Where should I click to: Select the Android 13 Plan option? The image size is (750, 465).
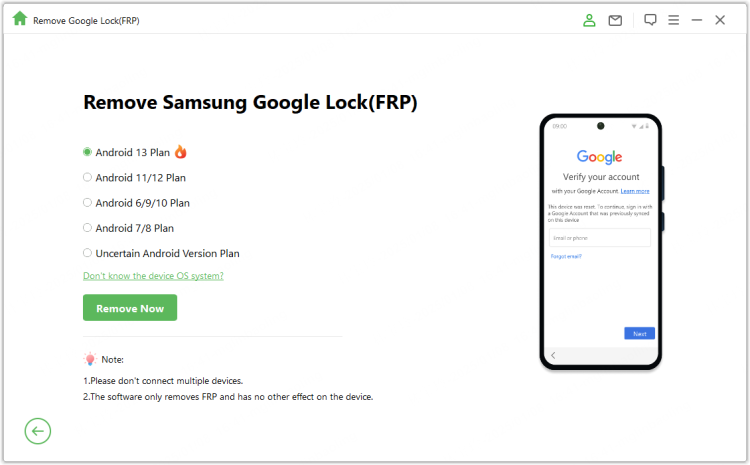(88, 152)
